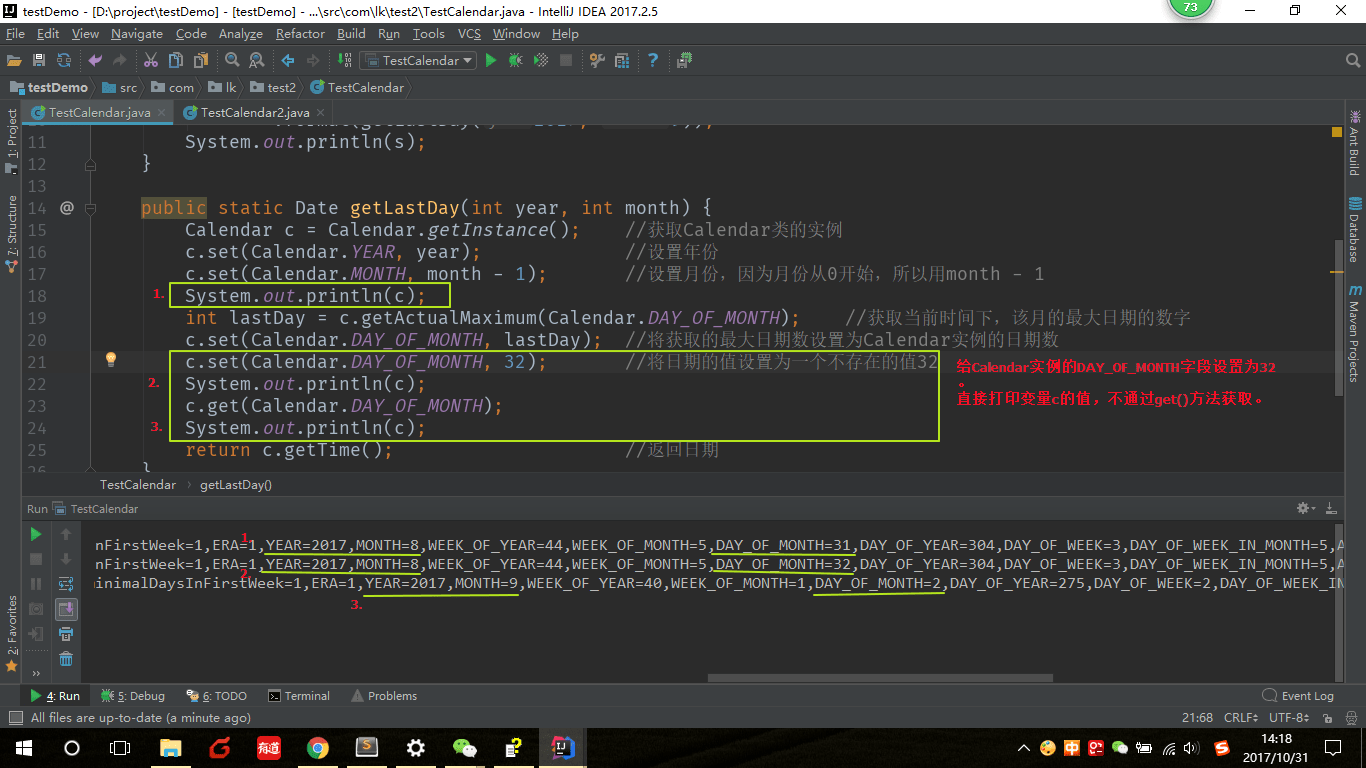The image size is (1366, 768).
Task: Toggle the Maven Projects side panel
Action: [1354, 334]
